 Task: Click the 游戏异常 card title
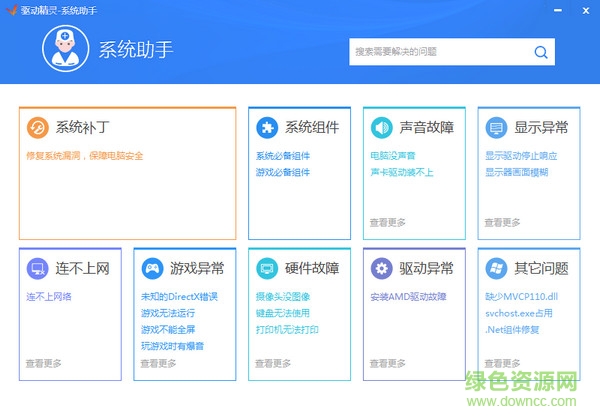[x=197, y=268]
